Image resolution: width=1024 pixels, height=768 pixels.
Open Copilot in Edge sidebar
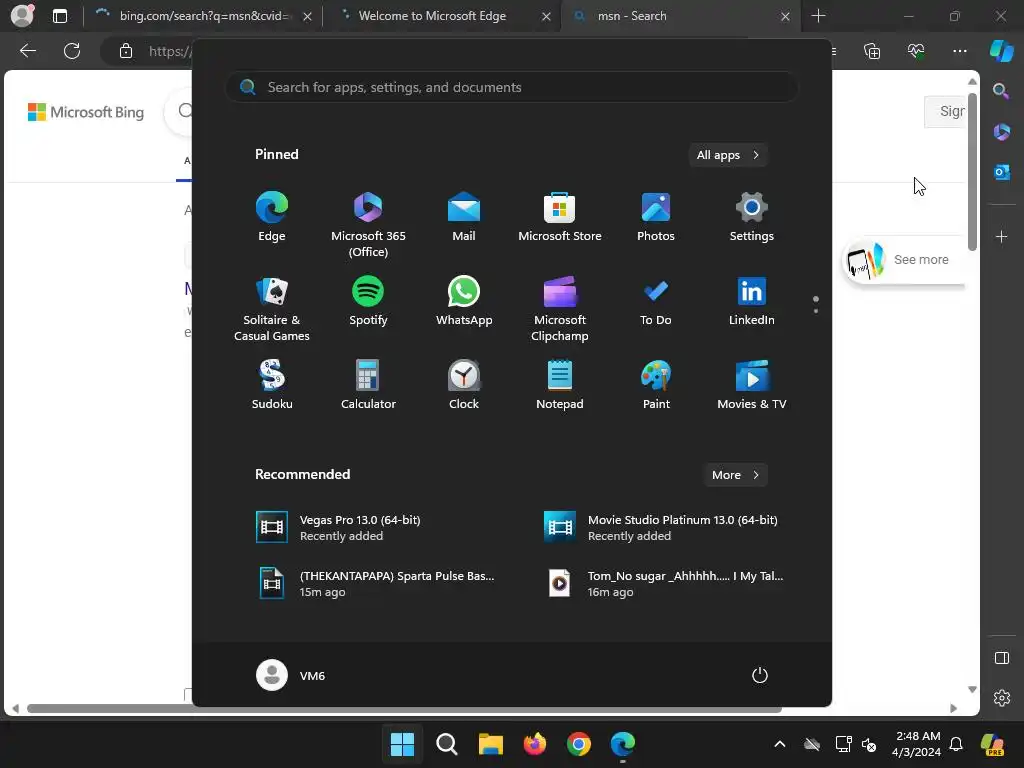pyautogui.click(x=1002, y=50)
